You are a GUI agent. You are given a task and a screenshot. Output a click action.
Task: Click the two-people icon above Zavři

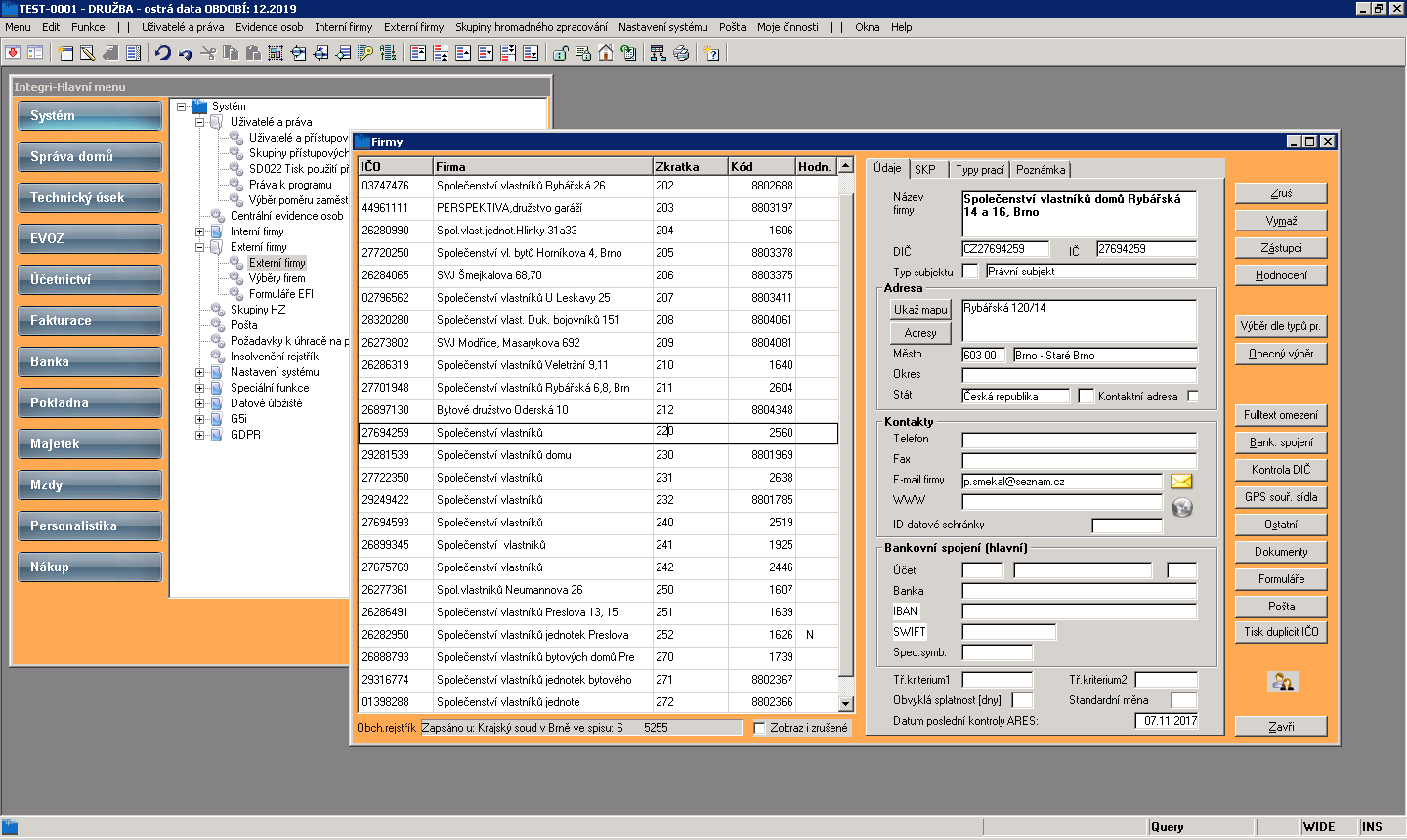tap(1281, 681)
